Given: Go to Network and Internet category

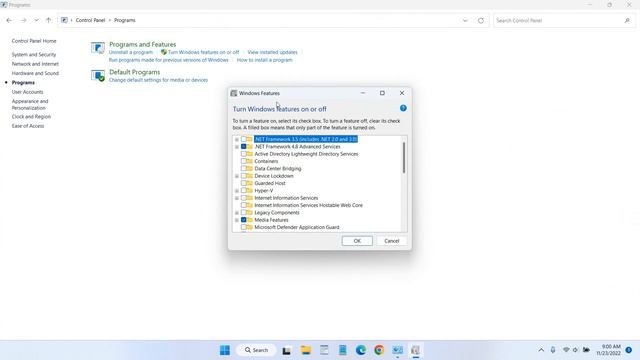Looking at the screenshot, I should [x=35, y=64].
